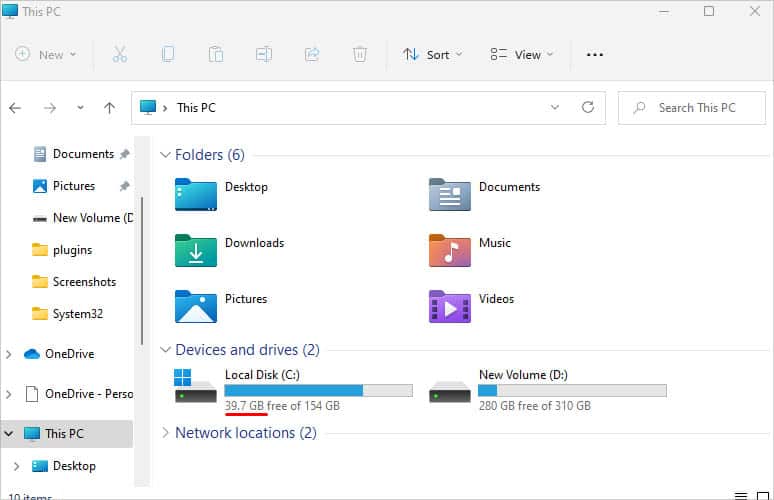
Task: Open the Pictures folder icon in Folders
Action: (196, 307)
